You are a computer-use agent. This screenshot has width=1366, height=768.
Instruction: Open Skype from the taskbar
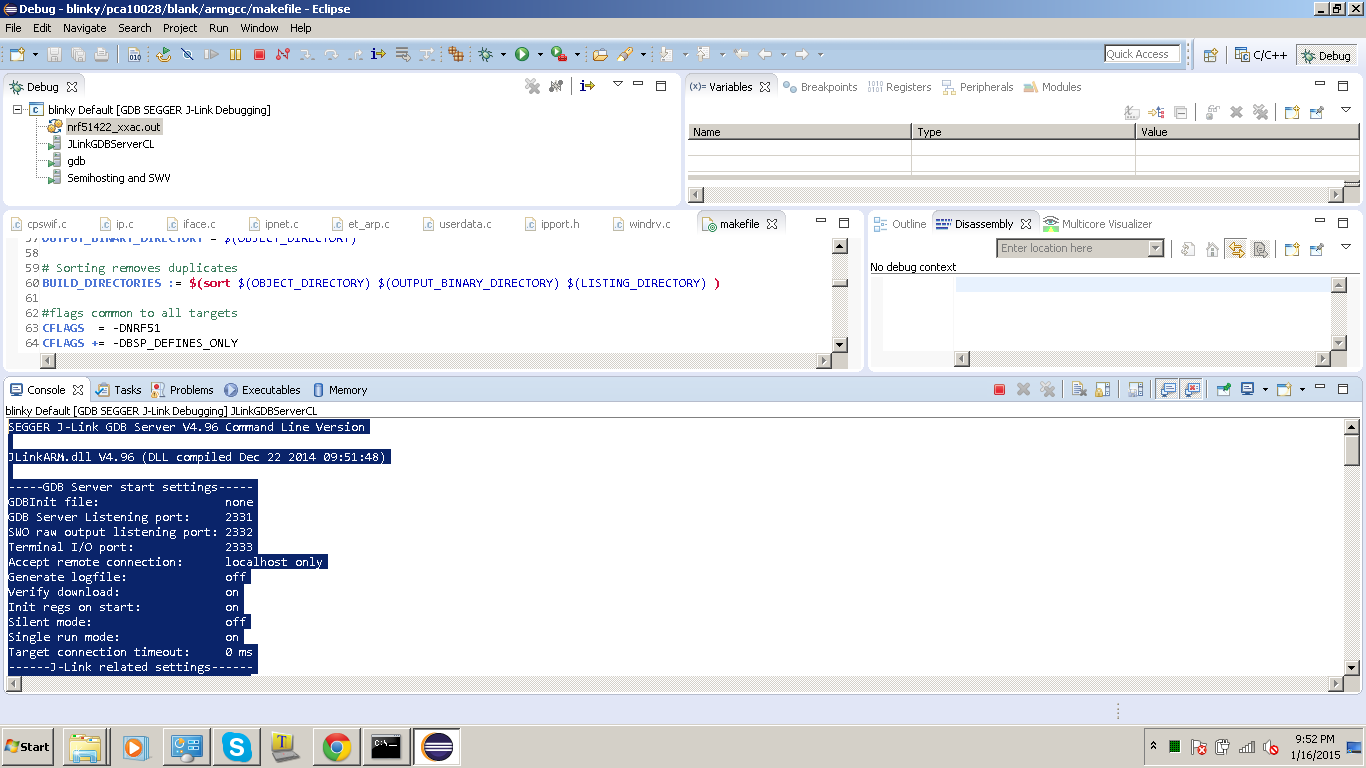pyautogui.click(x=236, y=746)
